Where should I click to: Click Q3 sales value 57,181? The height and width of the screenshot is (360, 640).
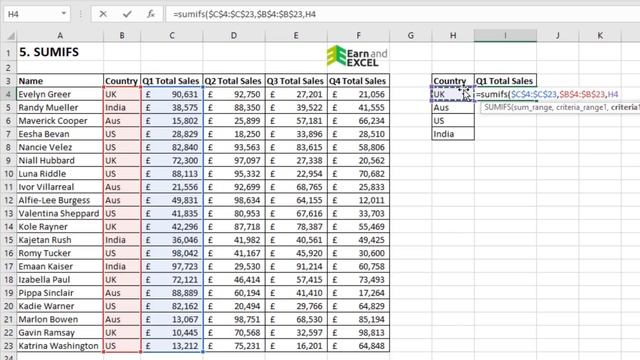(296, 121)
